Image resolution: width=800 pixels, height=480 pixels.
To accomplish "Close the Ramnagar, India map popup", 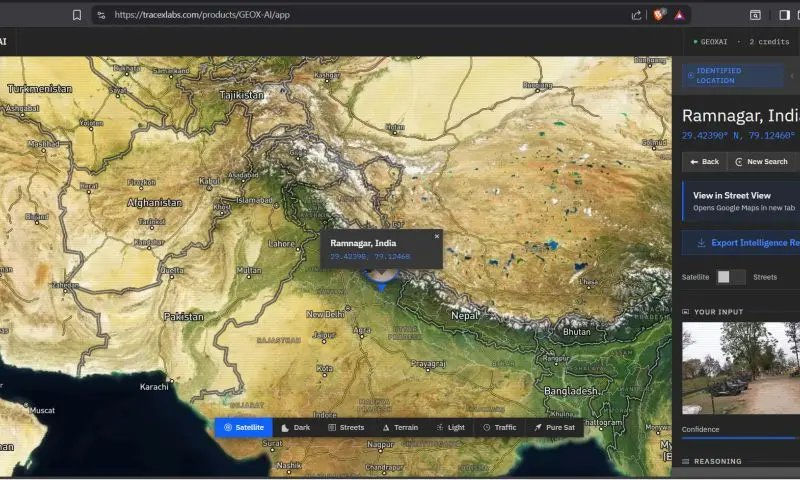I will [436, 236].
